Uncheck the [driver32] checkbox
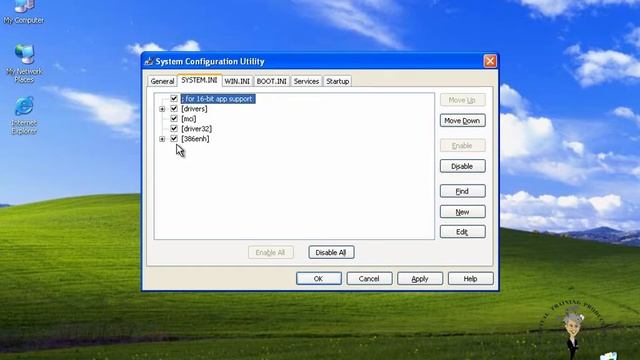640x360 pixels. point(174,129)
